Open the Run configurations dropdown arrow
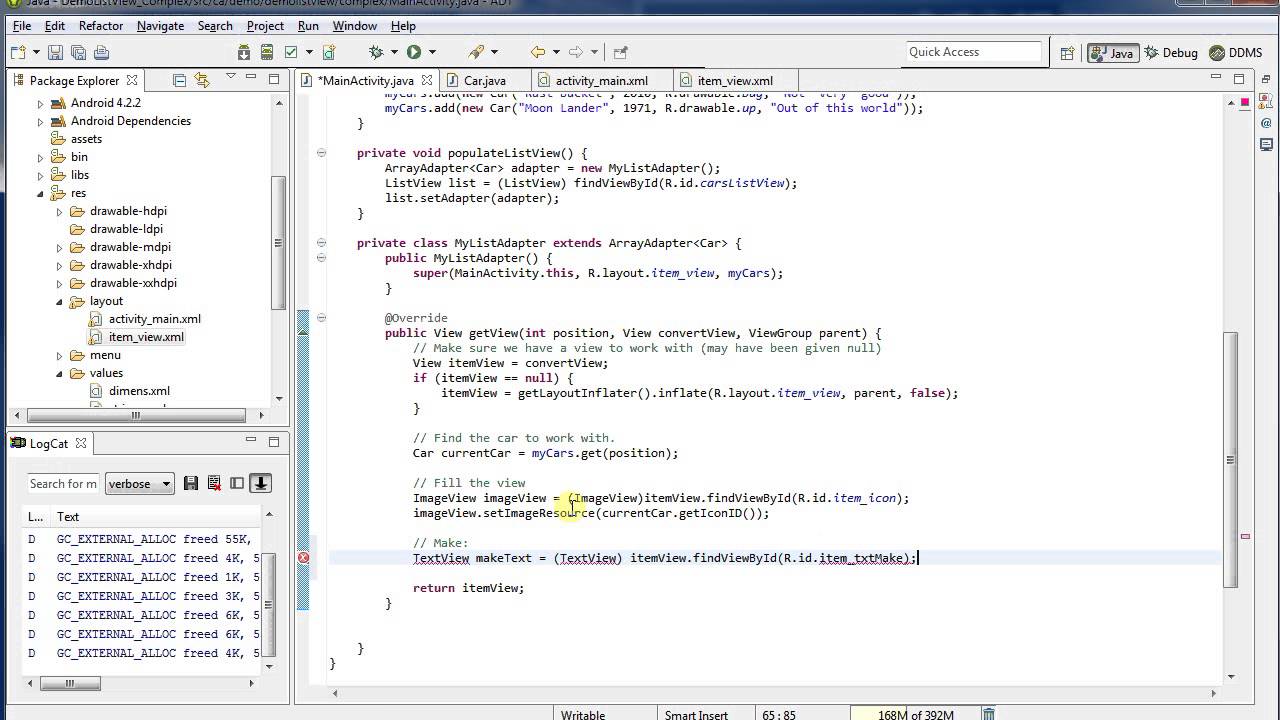 431,52
